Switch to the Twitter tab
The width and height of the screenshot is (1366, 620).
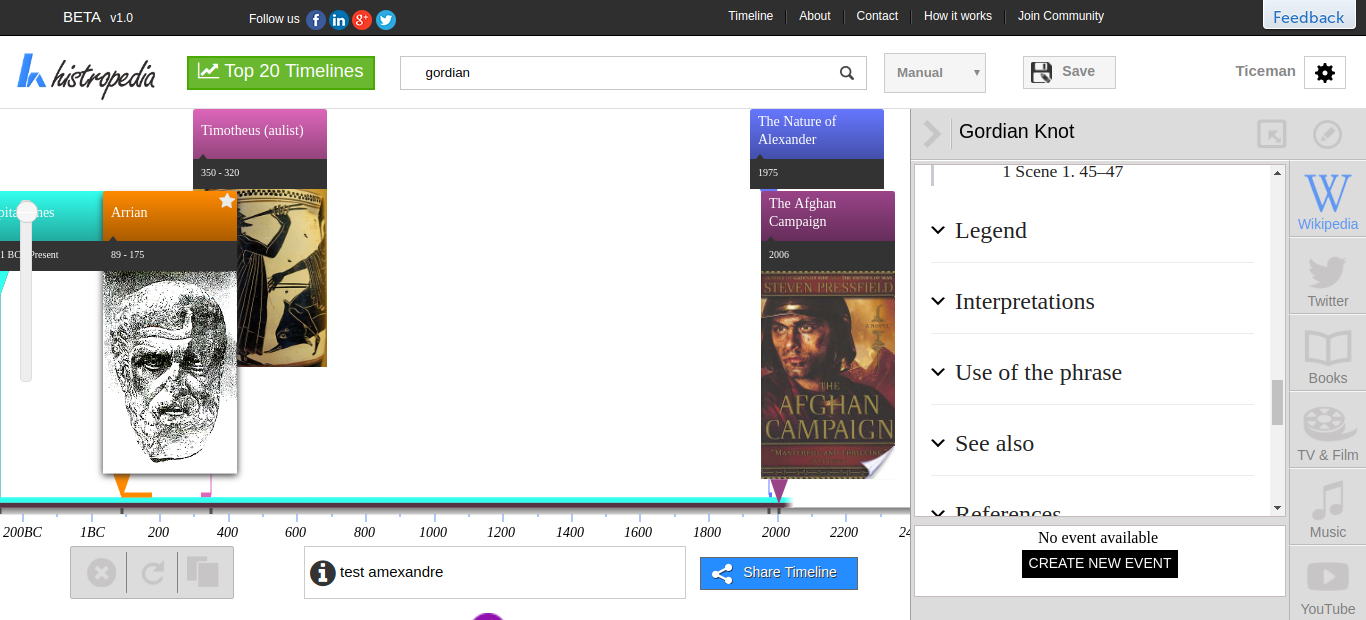(x=1327, y=276)
